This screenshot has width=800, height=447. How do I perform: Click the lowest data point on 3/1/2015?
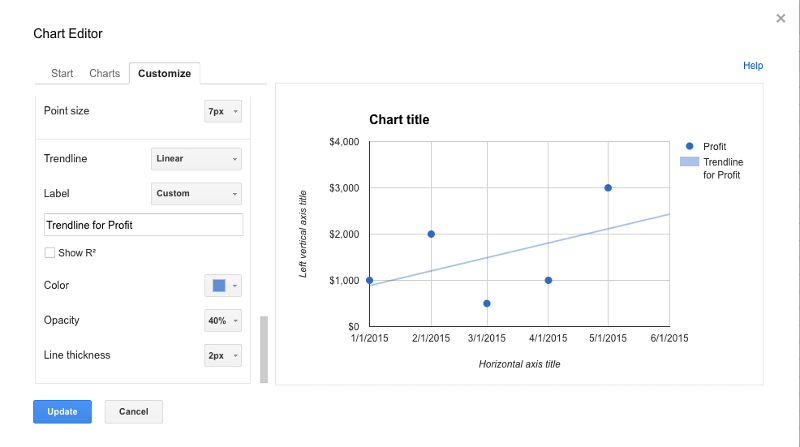487,304
